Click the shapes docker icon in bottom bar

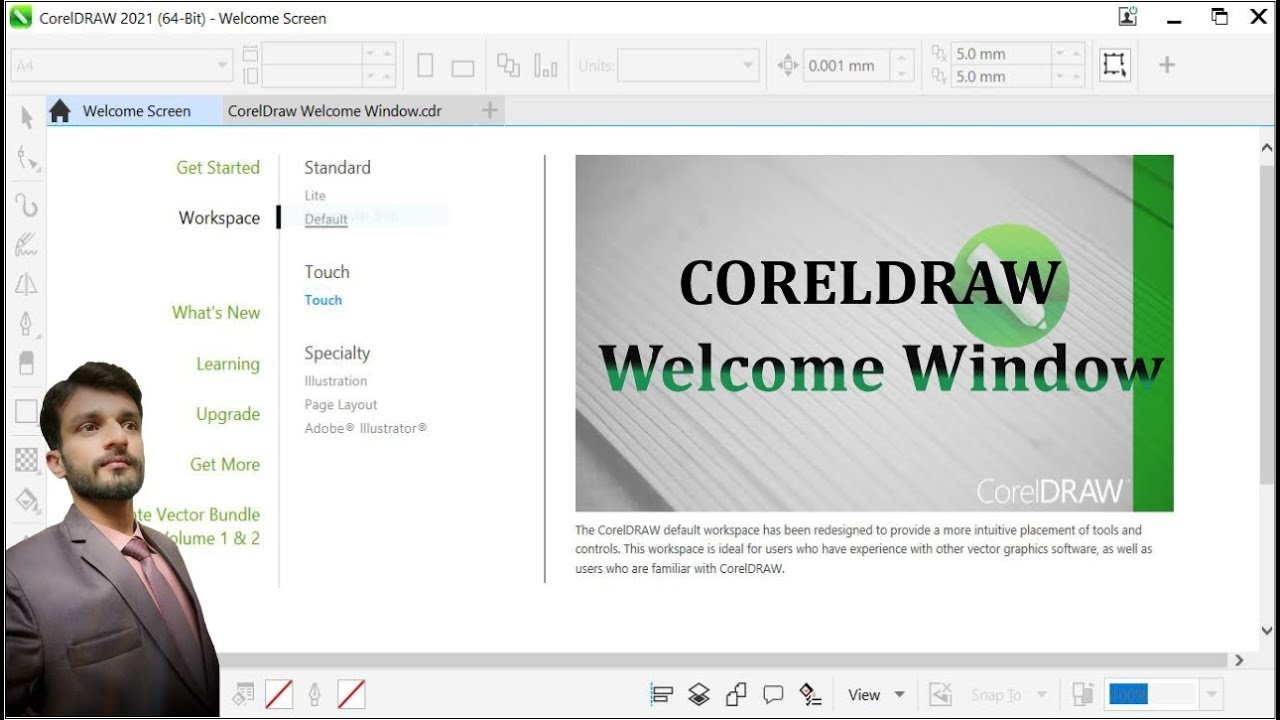pyautogui.click(x=736, y=694)
